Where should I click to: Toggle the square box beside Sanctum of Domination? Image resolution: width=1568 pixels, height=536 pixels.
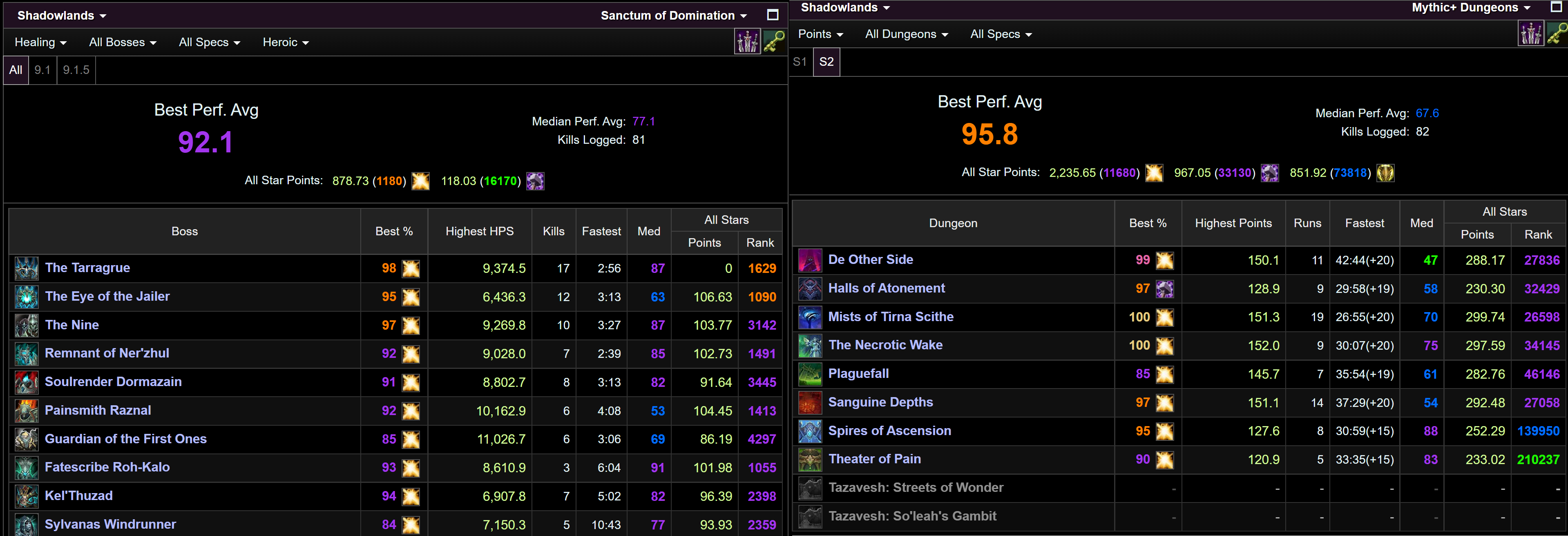click(x=773, y=15)
